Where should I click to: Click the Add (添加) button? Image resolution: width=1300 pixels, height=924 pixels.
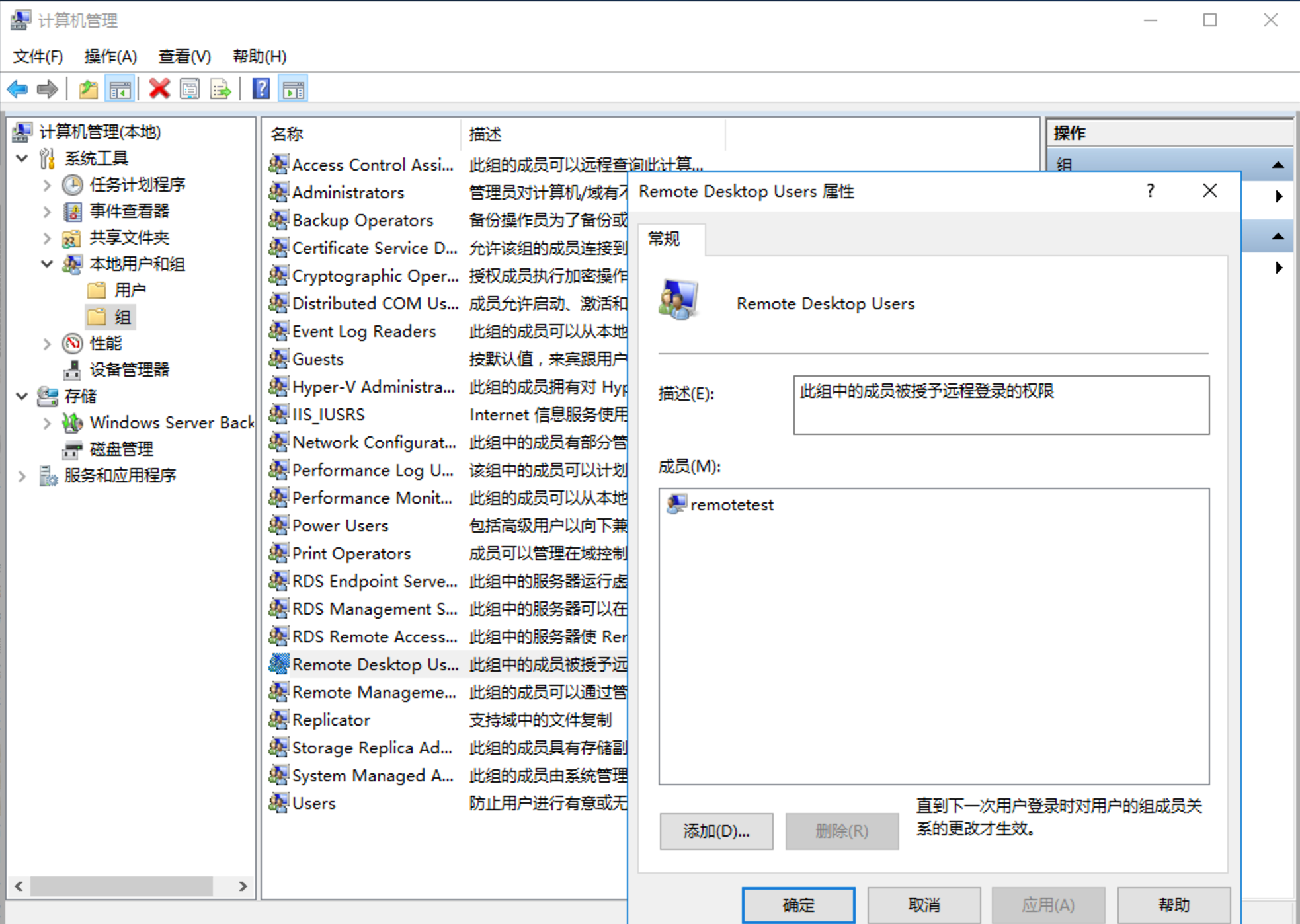tap(715, 831)
